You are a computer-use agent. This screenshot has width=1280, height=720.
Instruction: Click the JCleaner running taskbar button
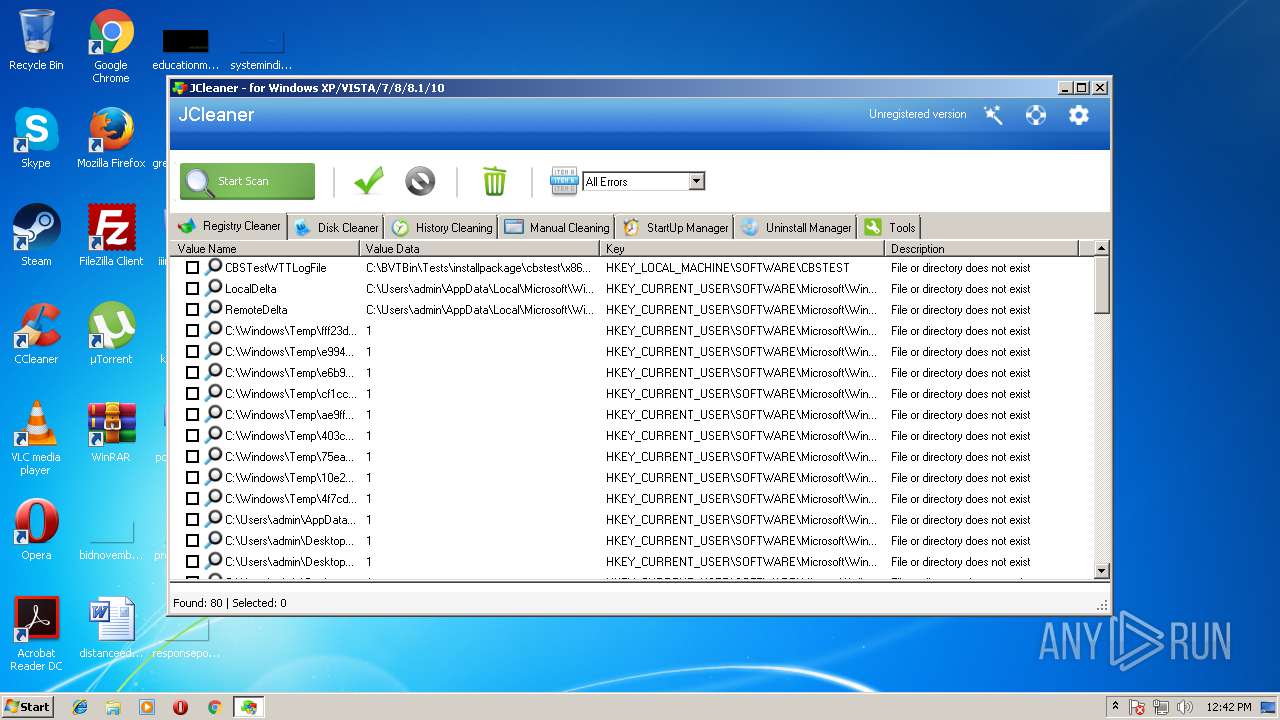point(248,707)
